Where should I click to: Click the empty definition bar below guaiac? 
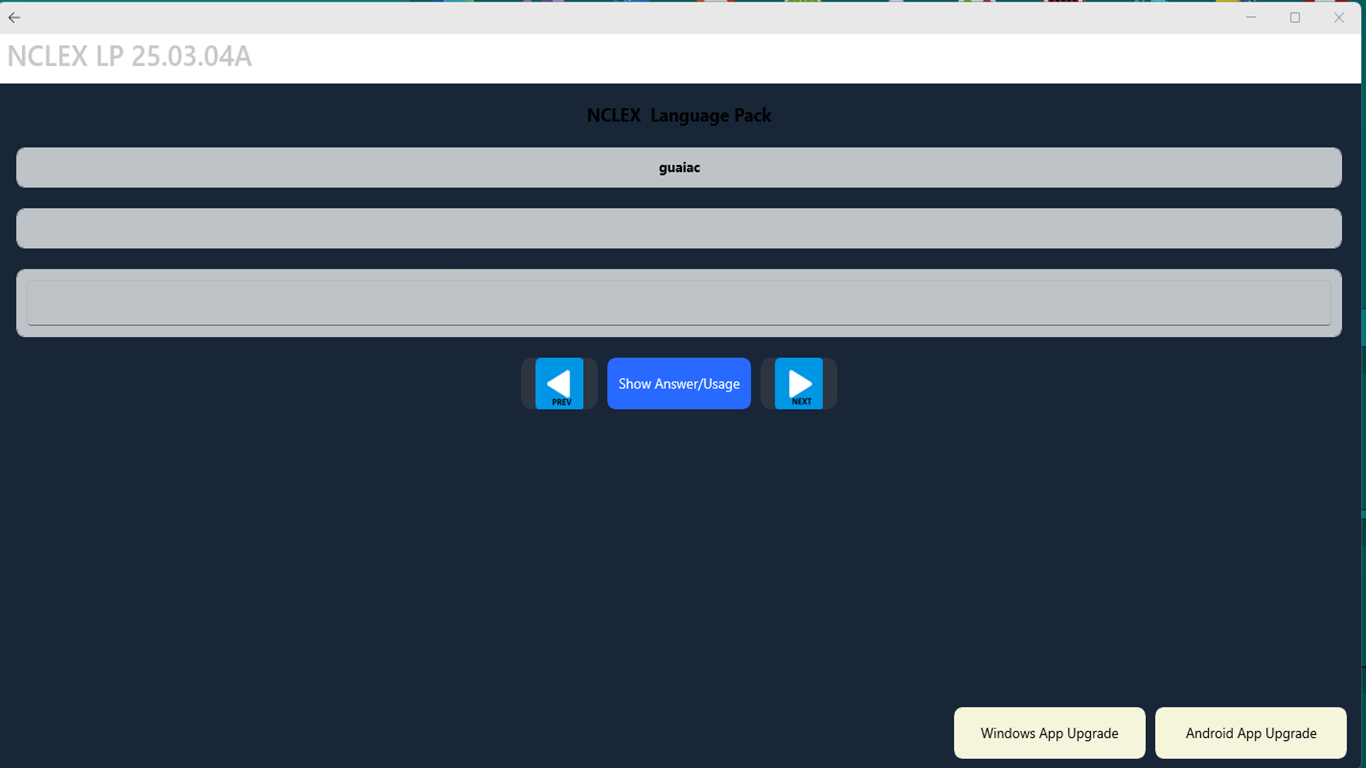click(x=679, y=228)
